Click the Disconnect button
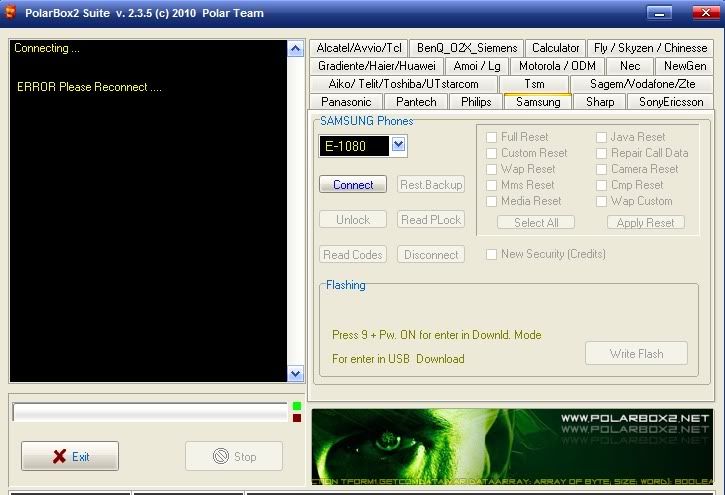Screen dimensions: 725x495 pos(431,255)
